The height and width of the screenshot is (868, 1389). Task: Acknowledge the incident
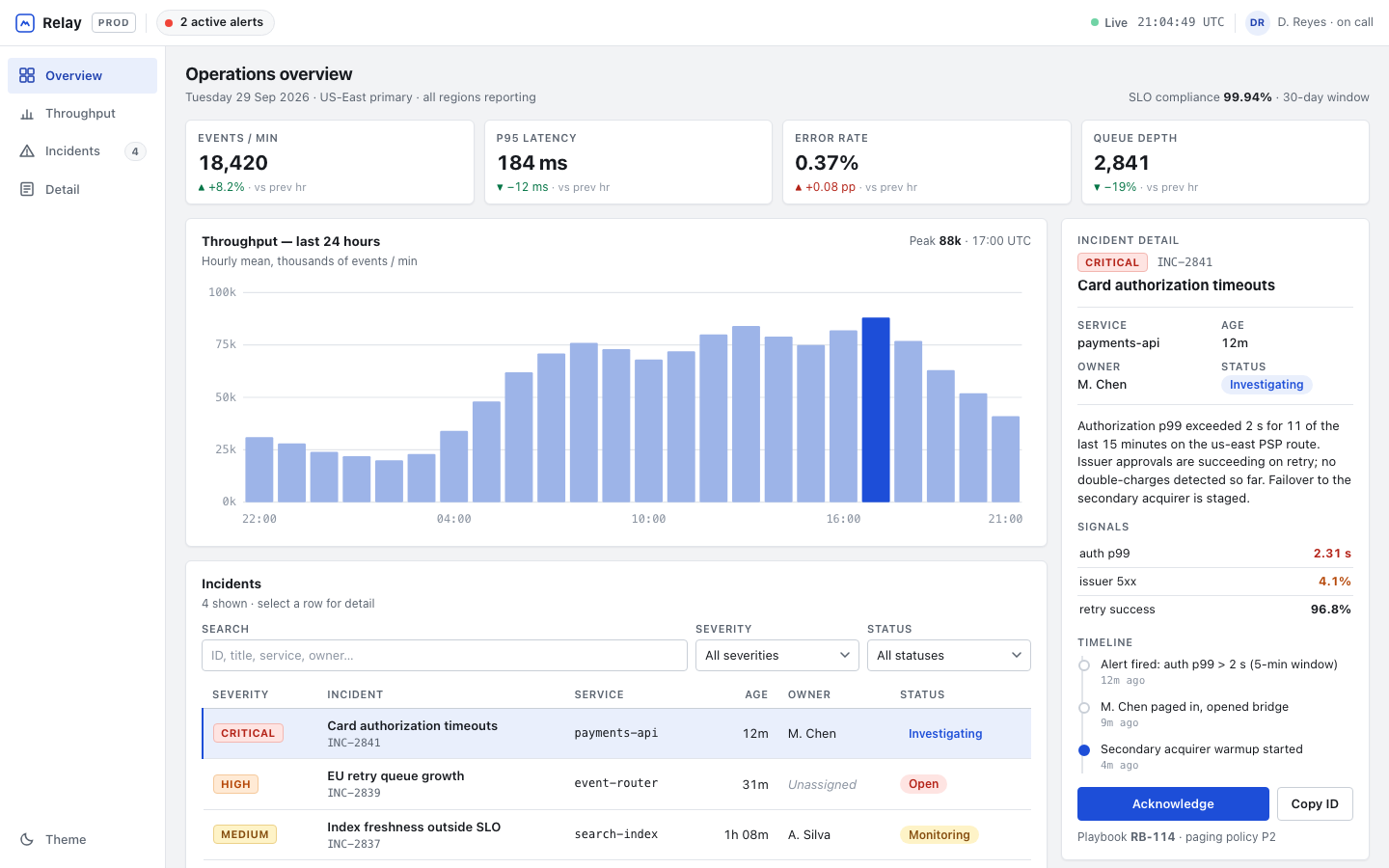tap(1173, 803)
